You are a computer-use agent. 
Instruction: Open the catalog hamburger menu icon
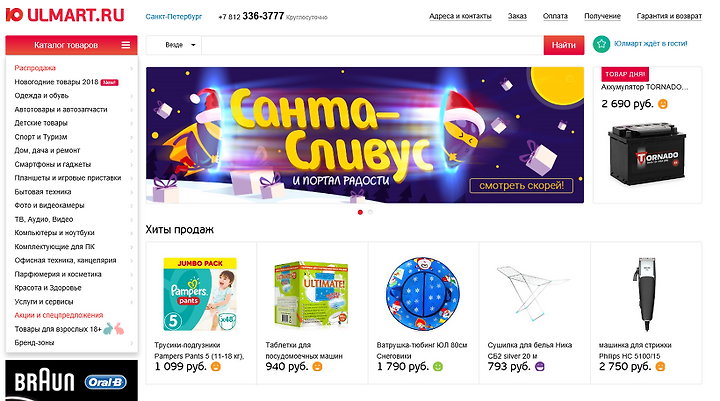click(x=126, y=45)
